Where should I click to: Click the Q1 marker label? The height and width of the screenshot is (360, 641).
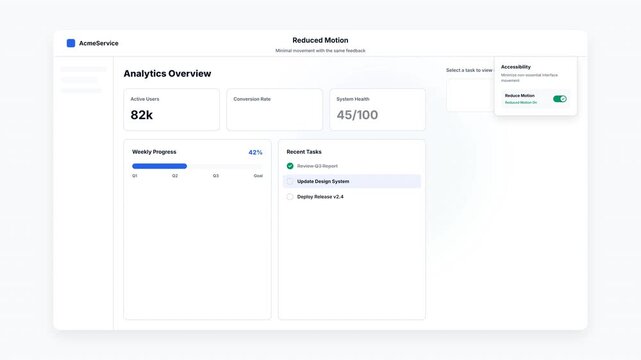tap(134, 176)
